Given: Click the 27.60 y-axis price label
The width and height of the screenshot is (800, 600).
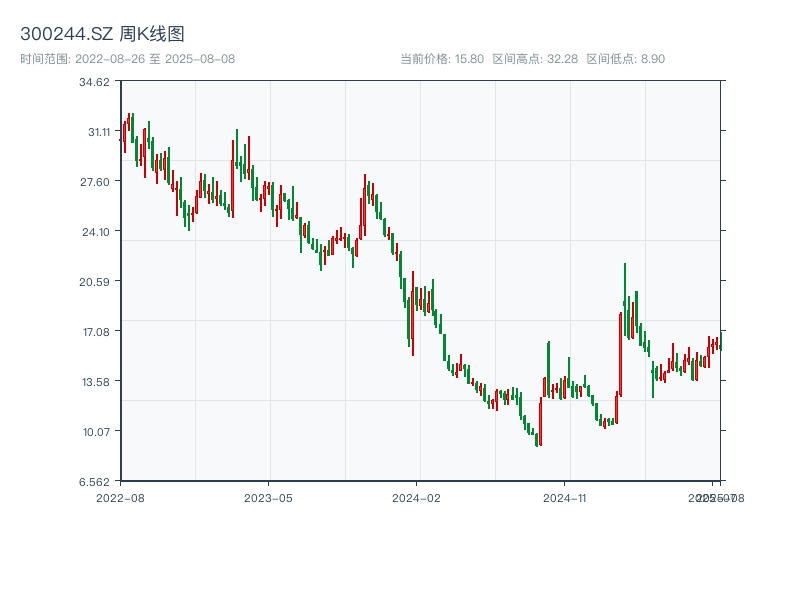Looking at the screenshot, I should (95, 182).
